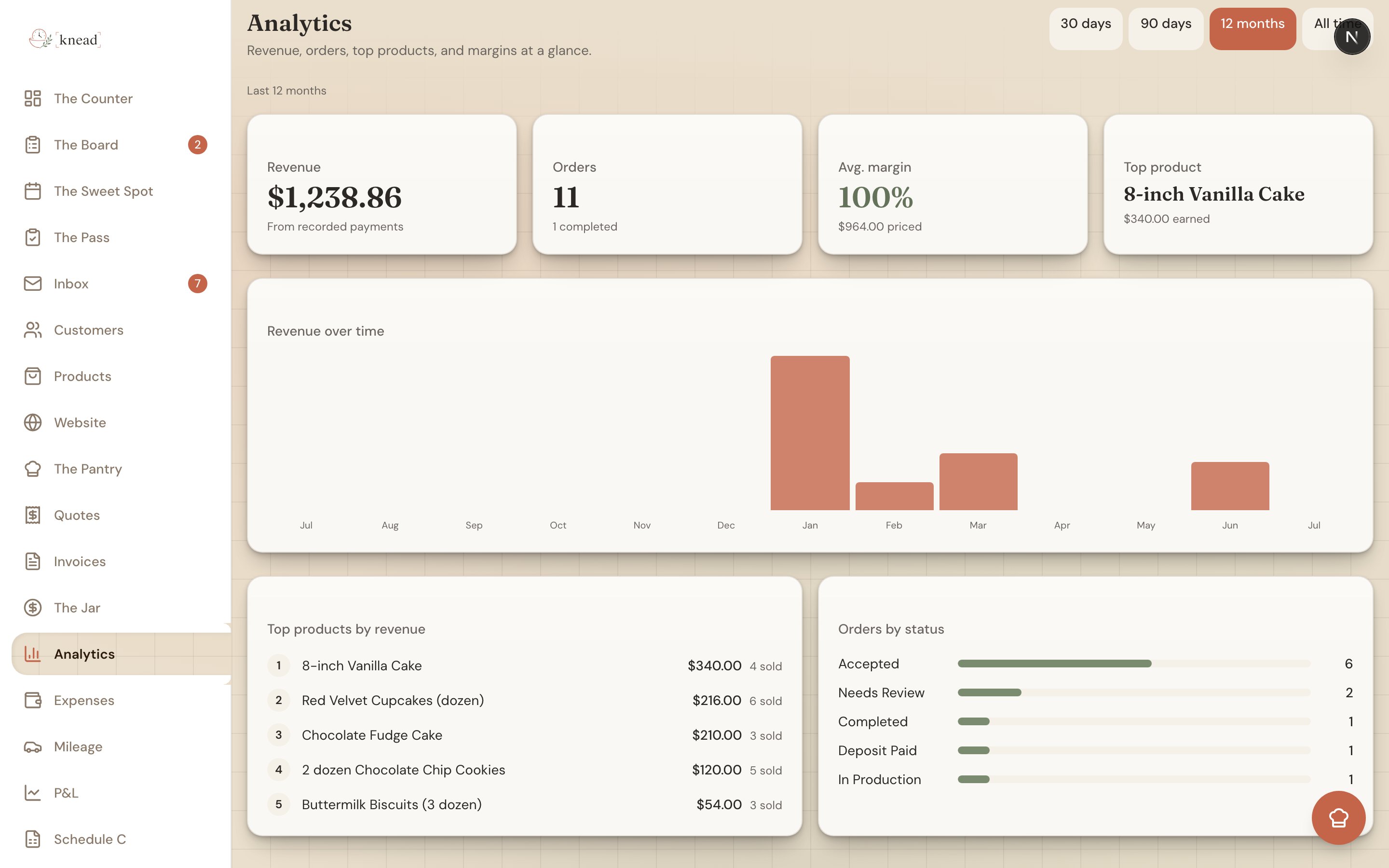Click the Avg. margin 100% card

953,184
